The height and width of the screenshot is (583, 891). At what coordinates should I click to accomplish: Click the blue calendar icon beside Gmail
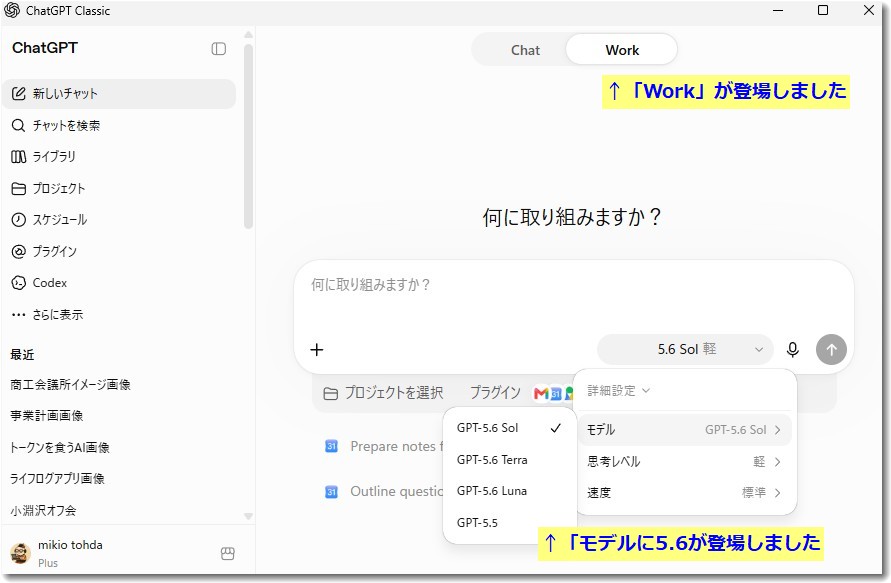(x=556, y=393)
